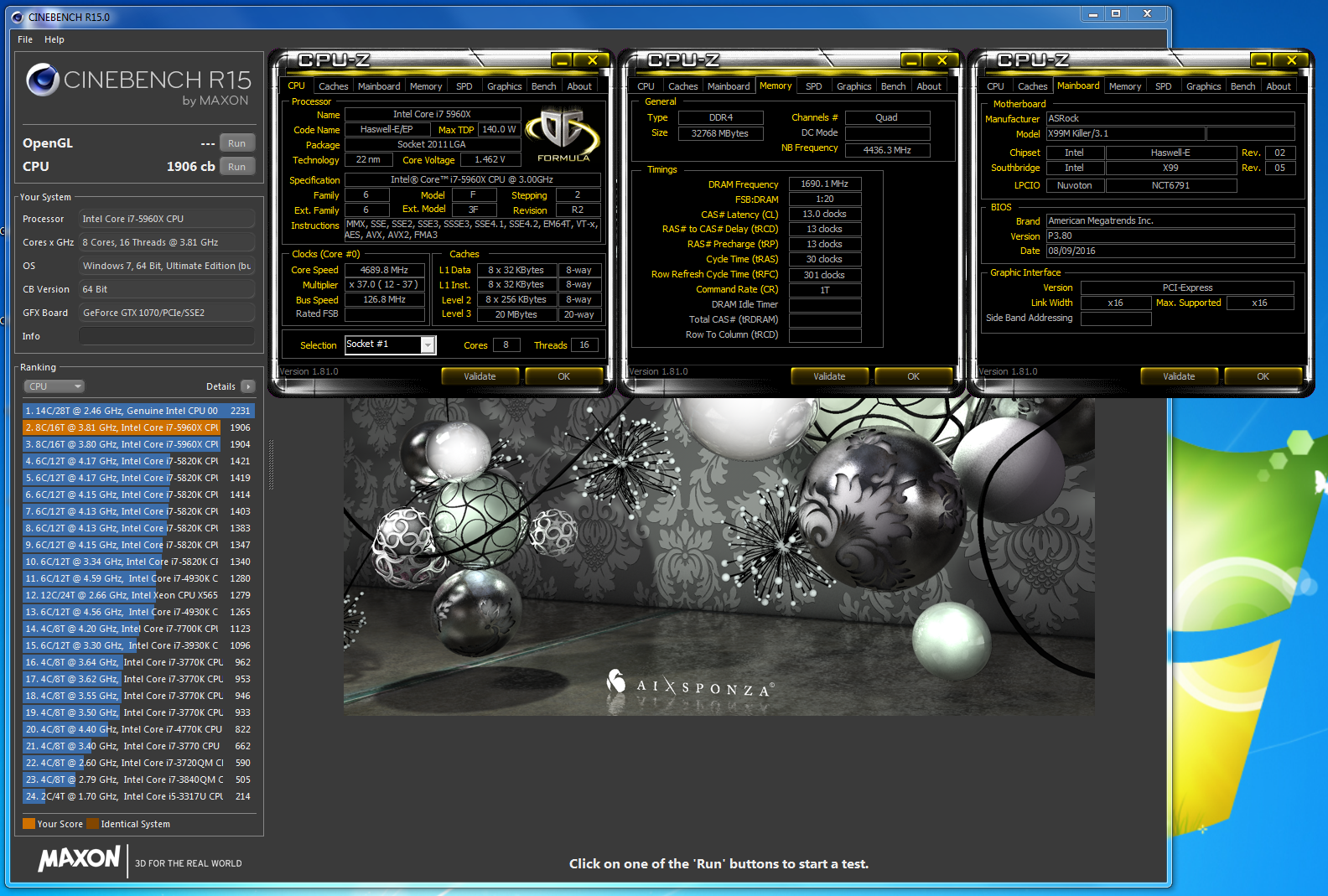Click the Cinebench app icon in title bar
Screen dimensions: 1328x896
[17, 17]
